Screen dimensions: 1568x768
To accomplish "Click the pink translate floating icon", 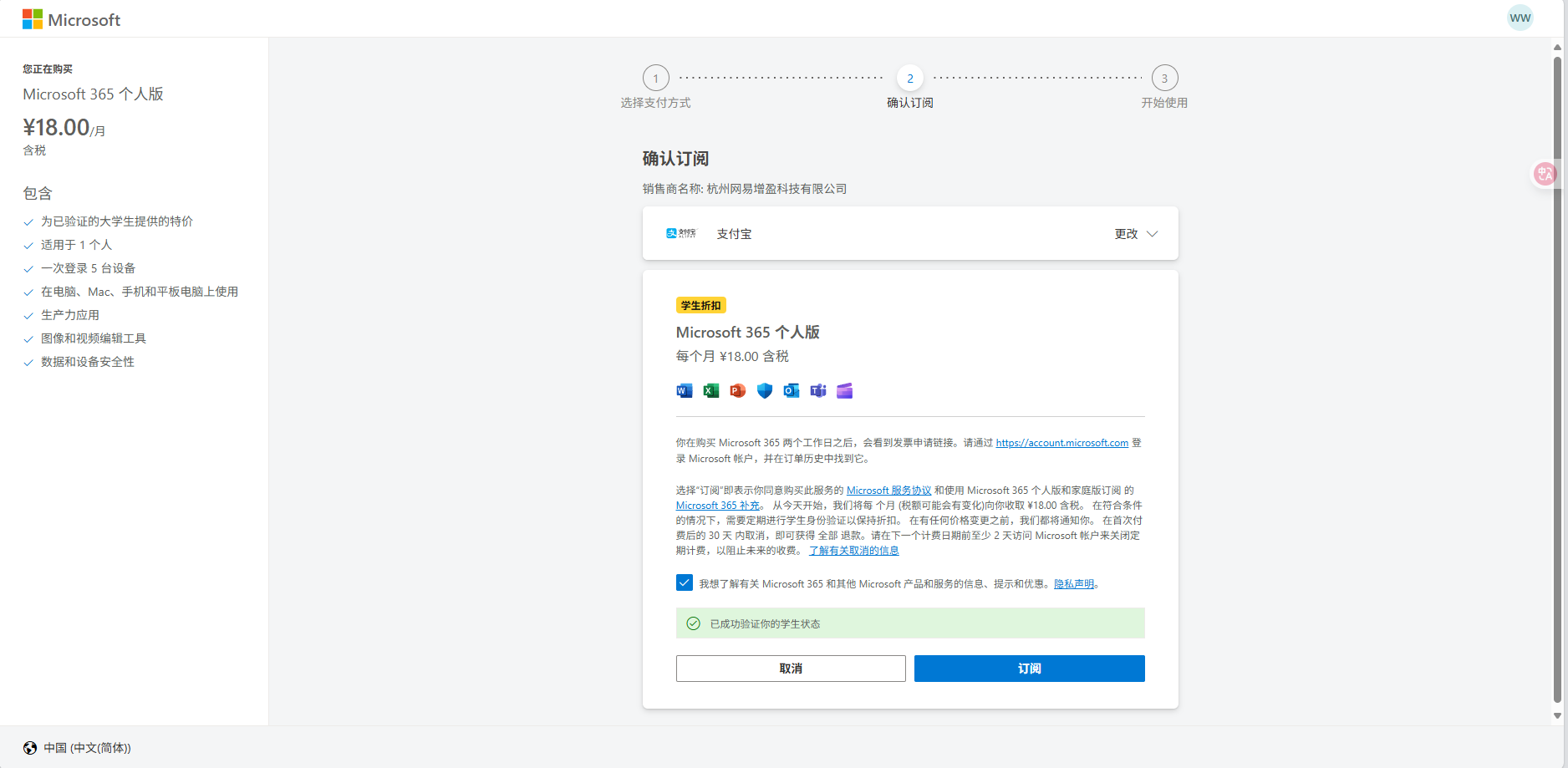I will pyautogui.click(x=1545, y=174).
